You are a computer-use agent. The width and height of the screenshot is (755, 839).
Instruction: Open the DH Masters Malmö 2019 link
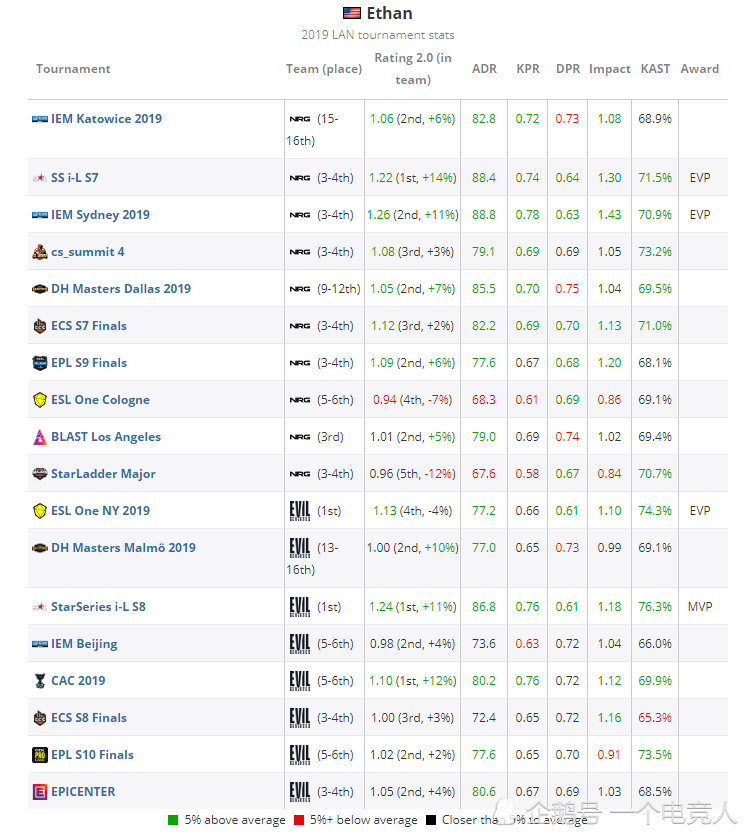click(123, 548)
